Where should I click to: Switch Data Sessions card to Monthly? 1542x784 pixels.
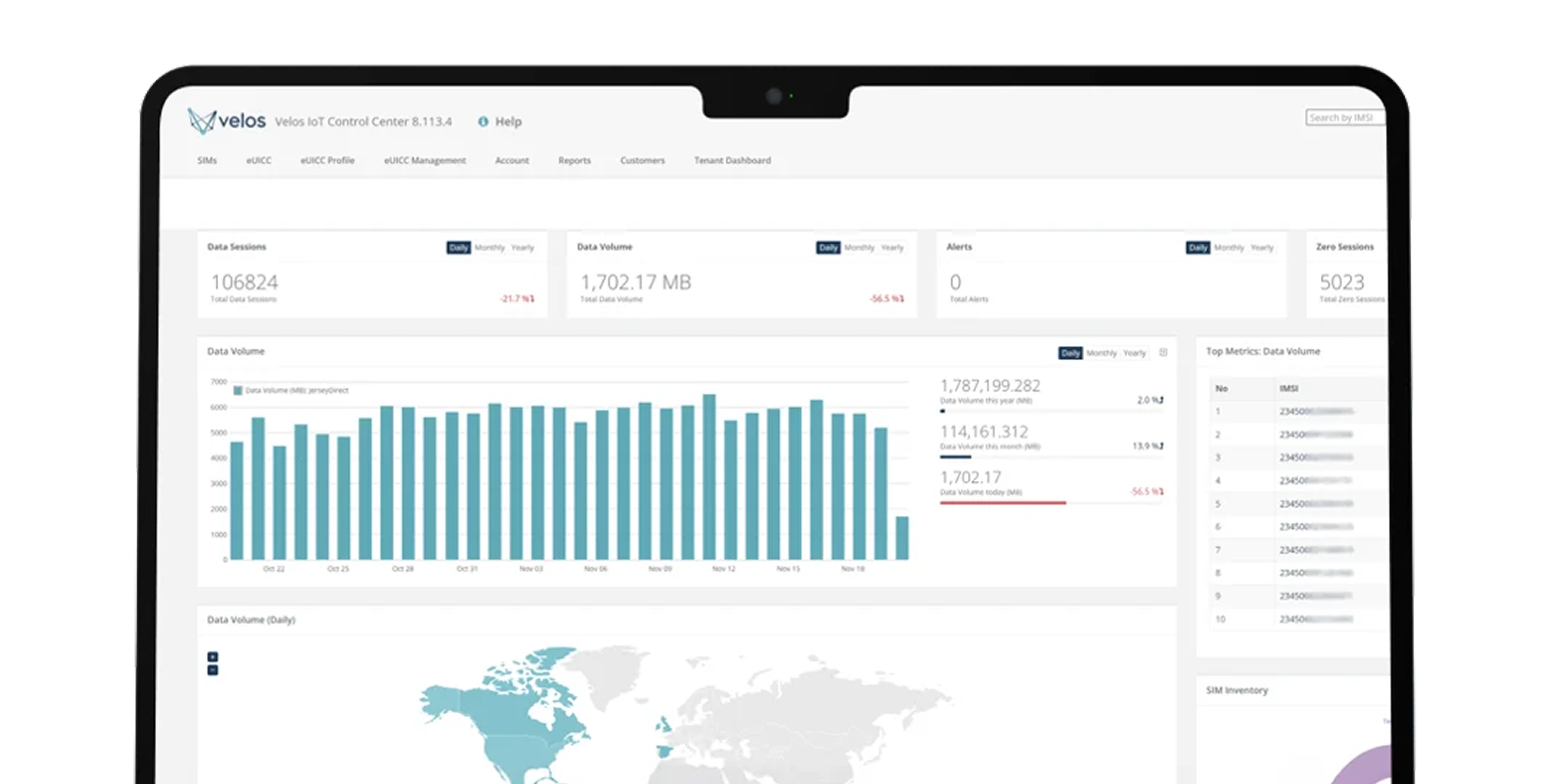point(489,247)
